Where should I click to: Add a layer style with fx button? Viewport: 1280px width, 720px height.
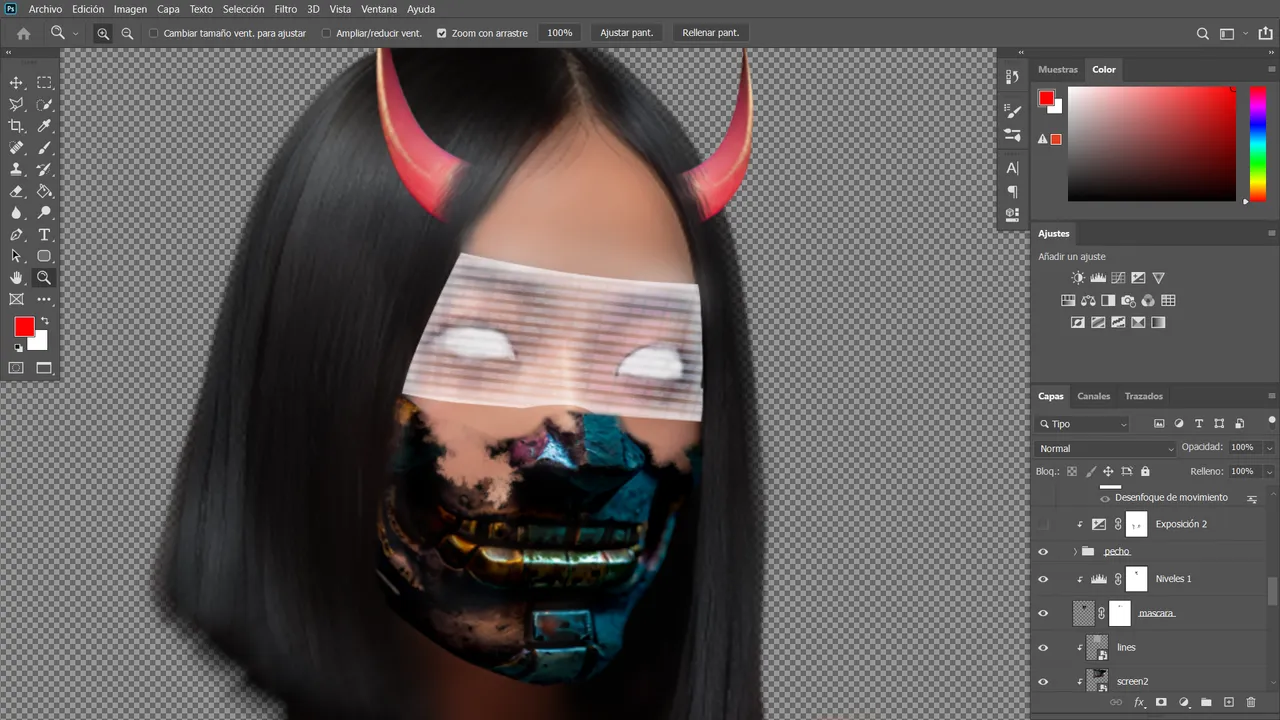point(1139,703)
